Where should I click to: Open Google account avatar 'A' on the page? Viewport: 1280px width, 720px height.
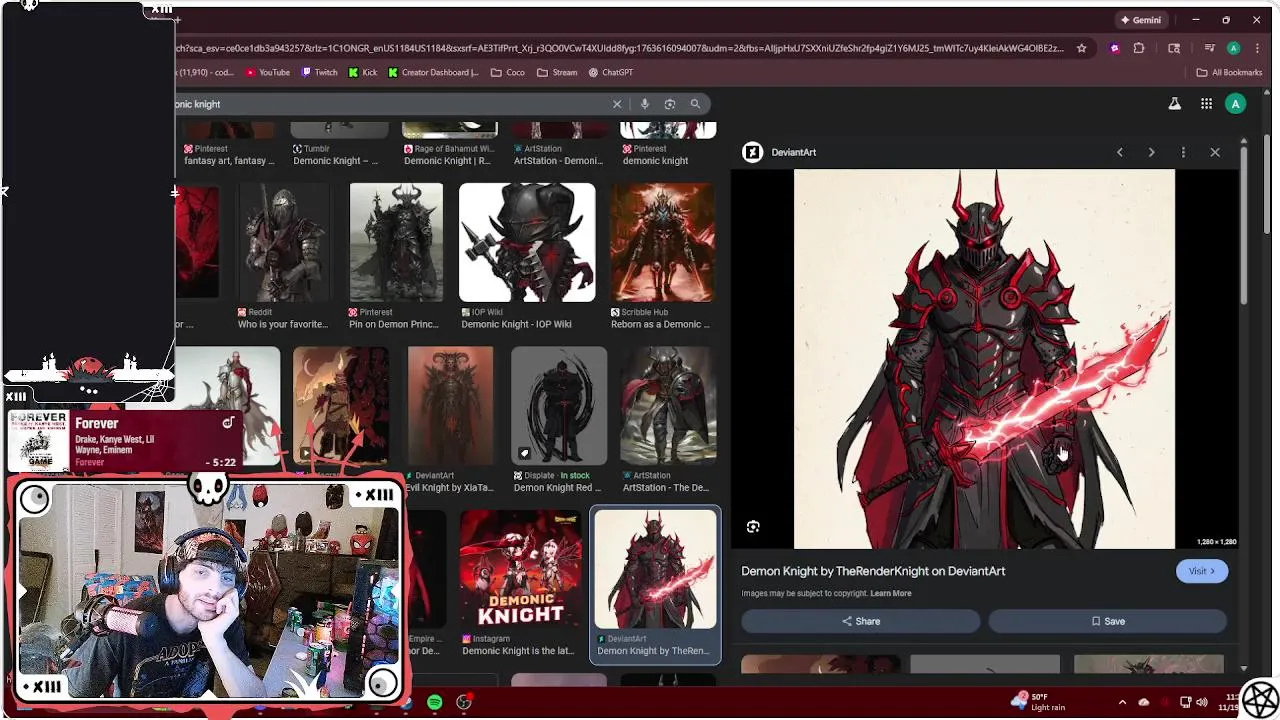click(1236, 104)
